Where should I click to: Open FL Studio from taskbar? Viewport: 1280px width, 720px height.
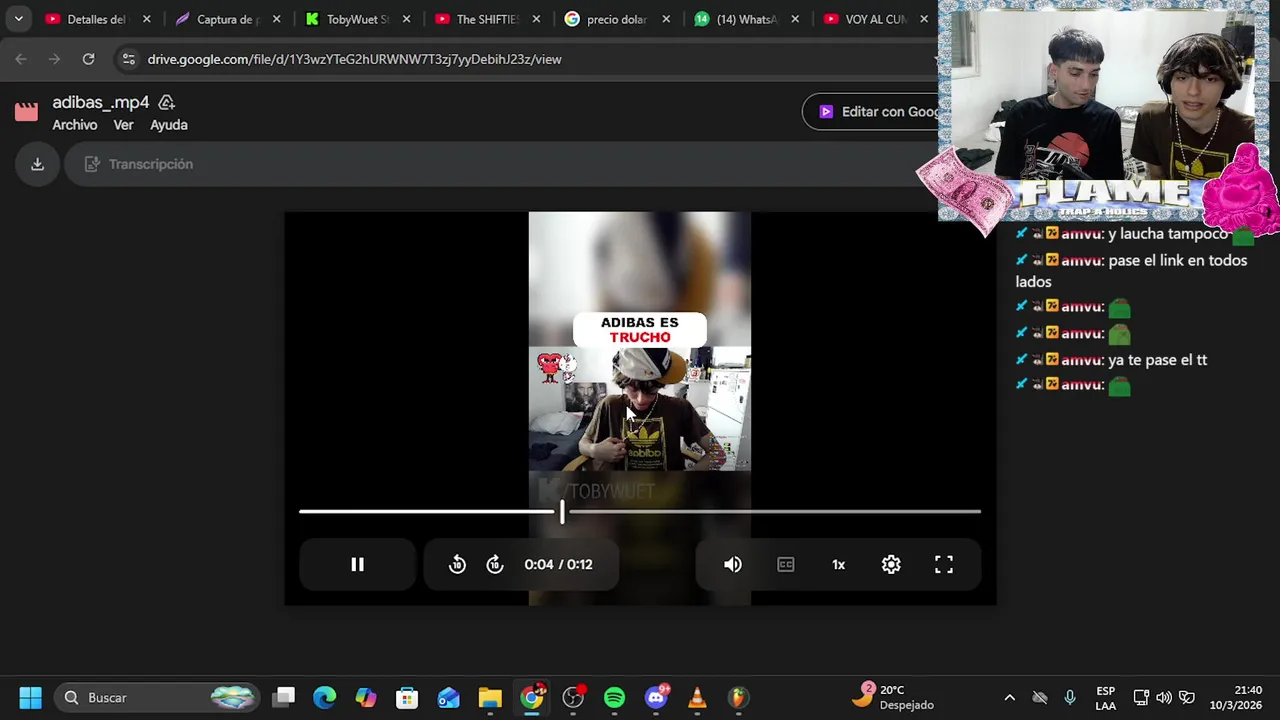(738, 697)
